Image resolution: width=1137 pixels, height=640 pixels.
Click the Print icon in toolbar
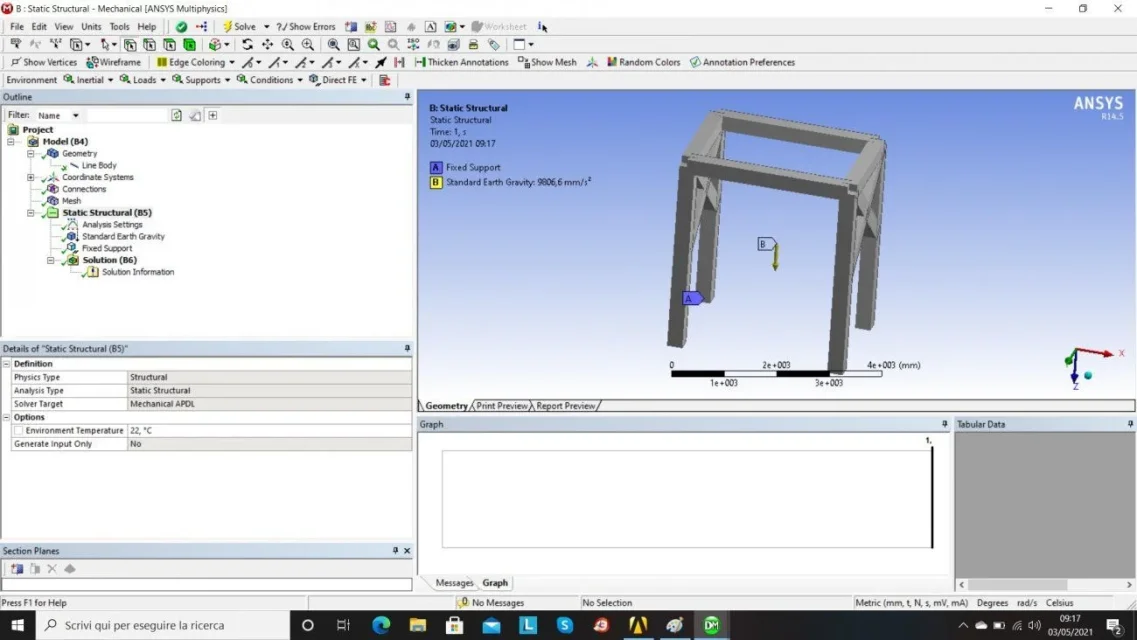474,44
